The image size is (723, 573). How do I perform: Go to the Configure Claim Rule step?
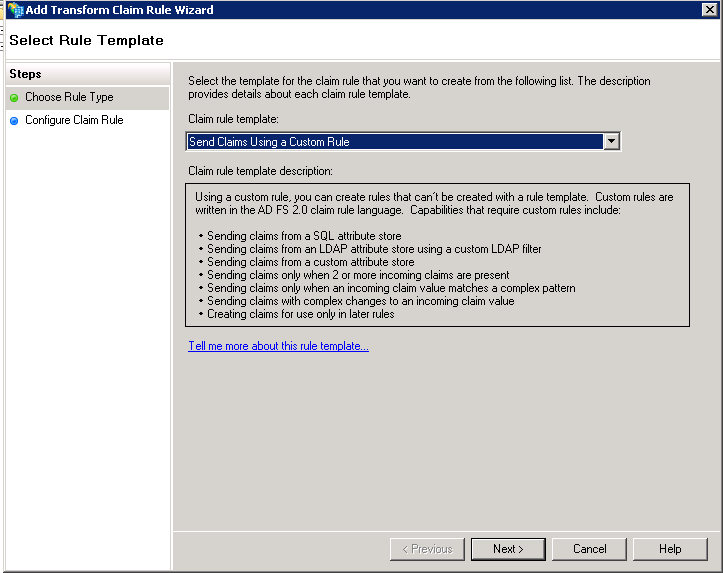(74, 120)
